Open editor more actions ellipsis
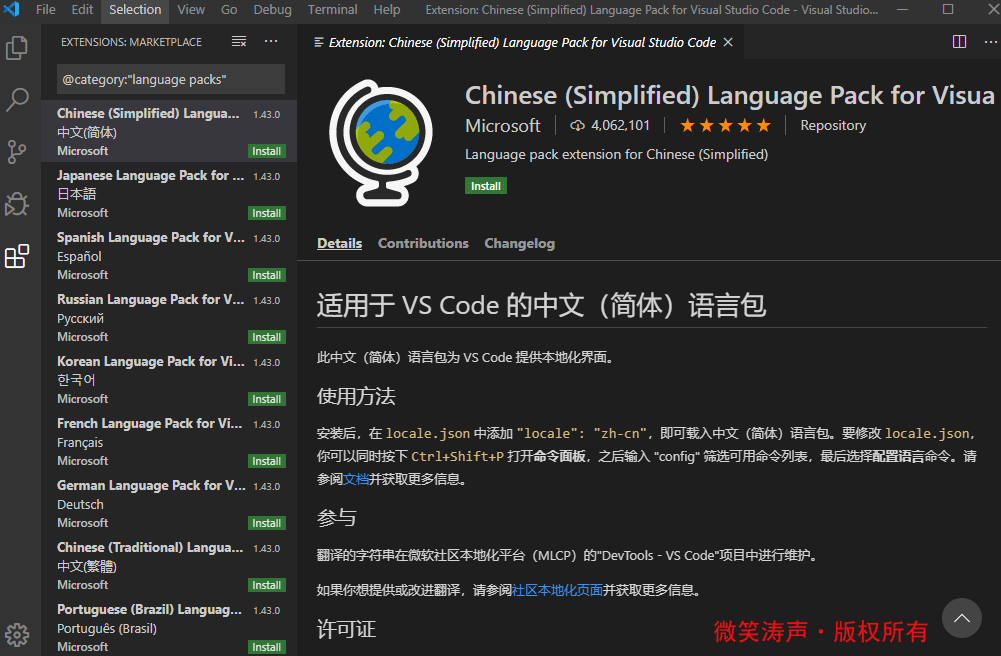Image resolution: width=1001 pixels, height=656 pixels. coord(990,42)
